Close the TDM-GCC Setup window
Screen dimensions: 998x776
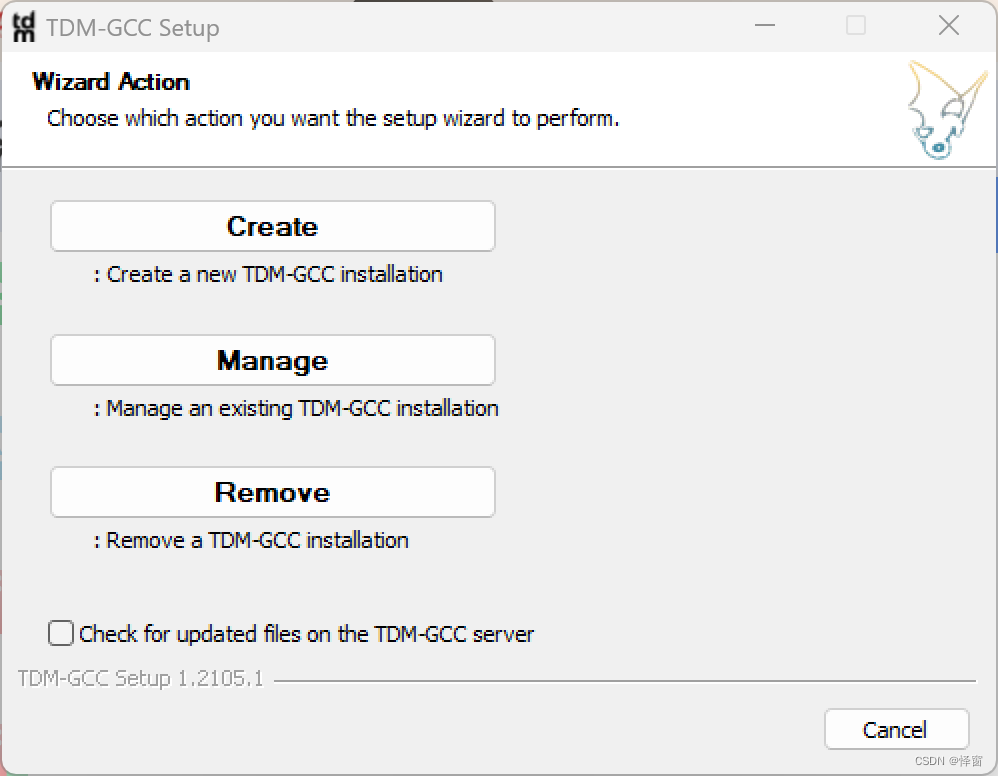coord(949,26)
